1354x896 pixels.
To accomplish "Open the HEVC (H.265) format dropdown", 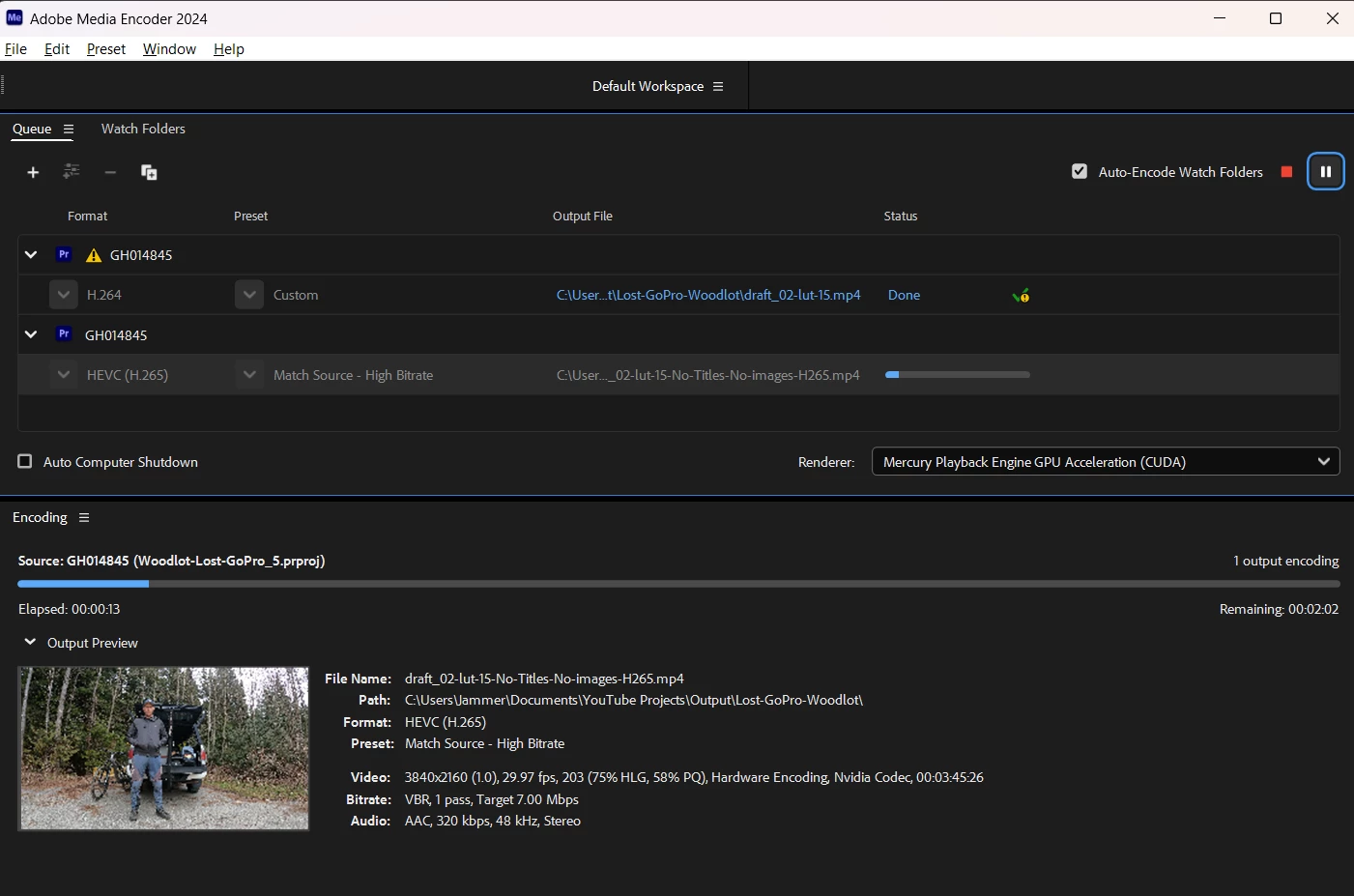I will 63,375.
